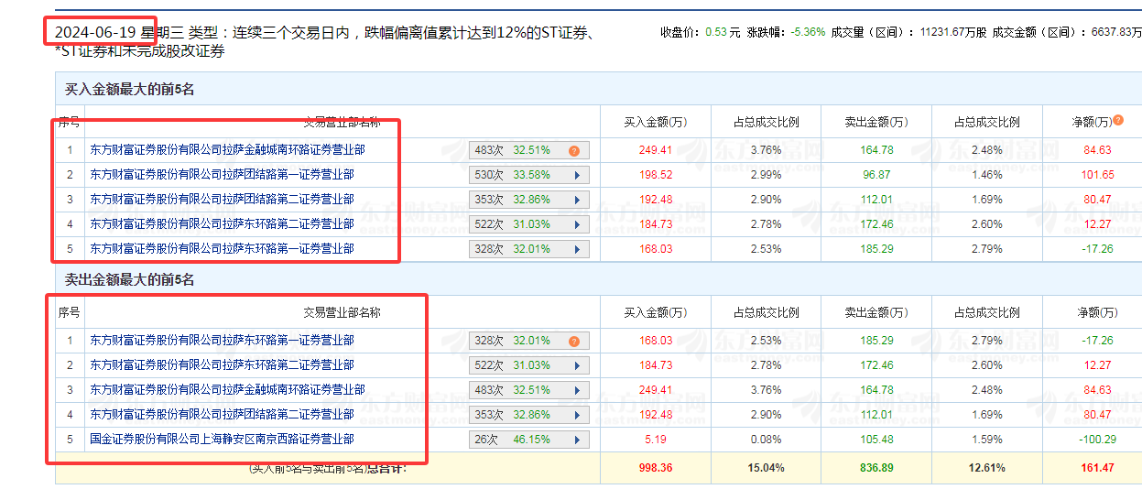Click the orange question icon in the top sellers' 328次 row

[x=574, y=341]
